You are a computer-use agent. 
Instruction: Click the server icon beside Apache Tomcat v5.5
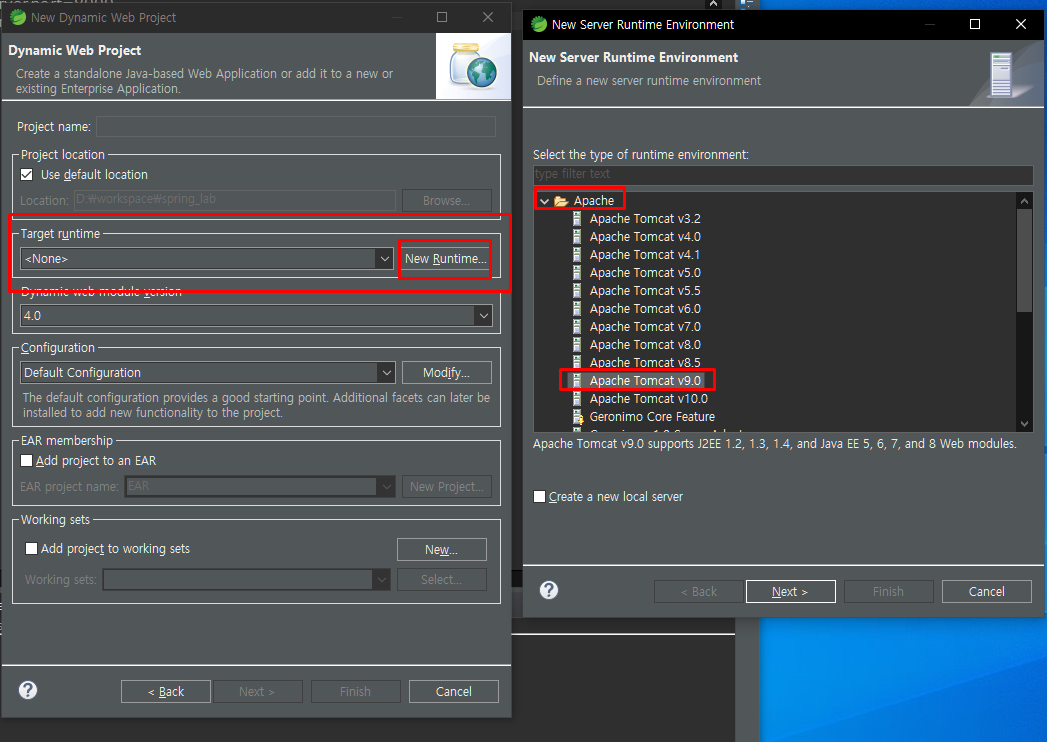click(x=577, y=291)
